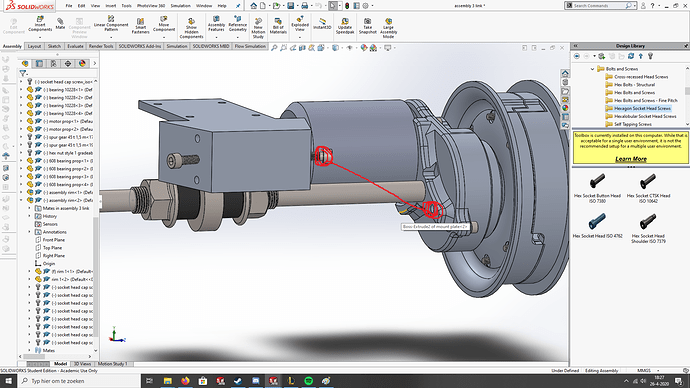Open Spotify from the taskbar
Screen dimensions: 690x388
click(308, 381)
